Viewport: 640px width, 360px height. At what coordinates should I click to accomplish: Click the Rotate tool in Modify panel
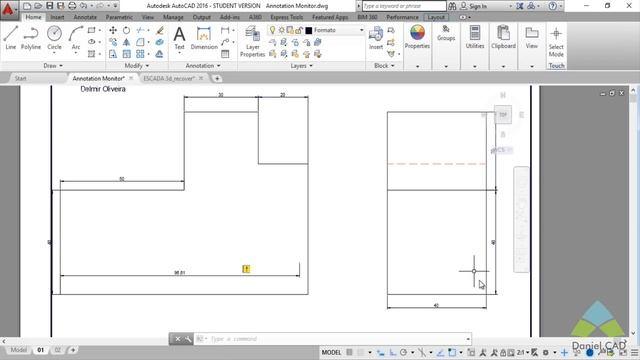tap(127, 30)
